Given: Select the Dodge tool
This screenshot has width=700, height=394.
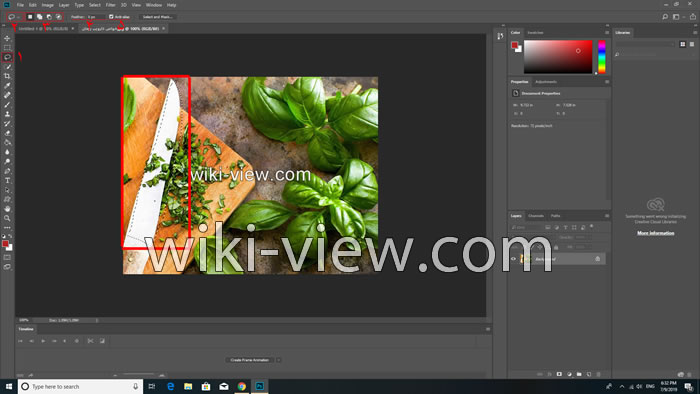Looking at the screenshot, I should [x=7, y=162].
